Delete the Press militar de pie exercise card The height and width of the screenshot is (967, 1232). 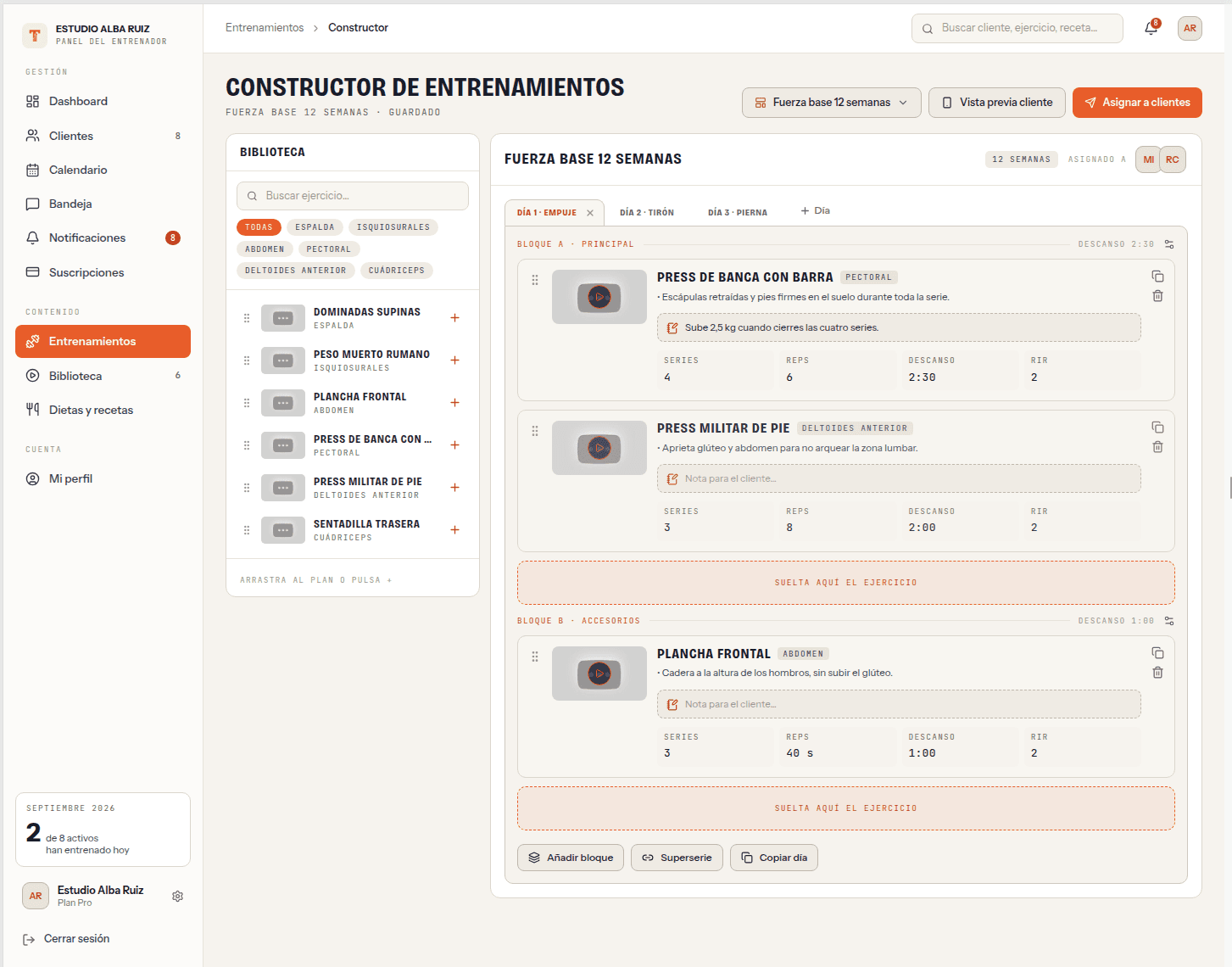pyautogui.click(x=1157, y=447)
